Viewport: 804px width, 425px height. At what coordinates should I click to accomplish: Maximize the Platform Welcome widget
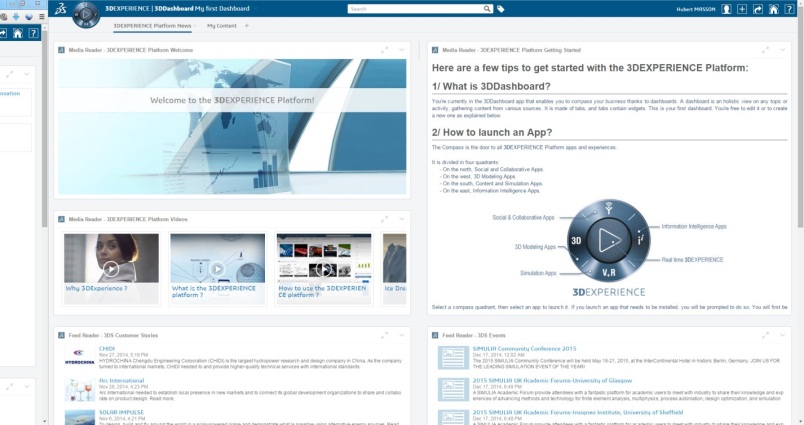click(x=385, y=49)
